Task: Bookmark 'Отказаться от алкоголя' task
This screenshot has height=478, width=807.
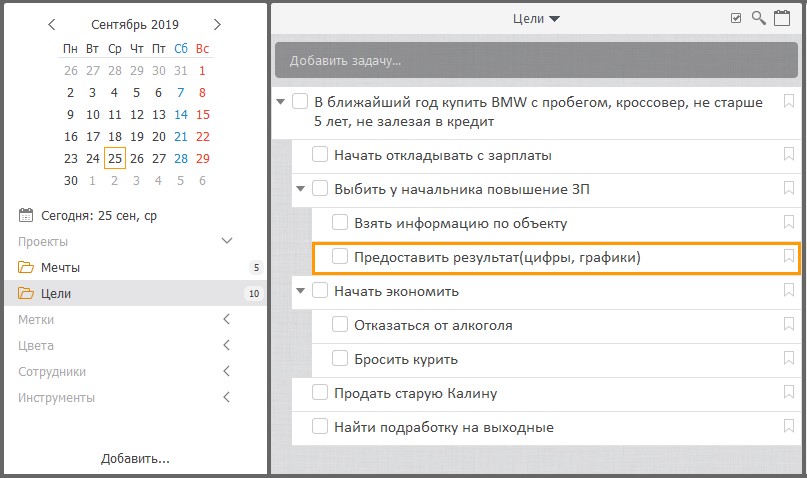Action: (788, 324)
